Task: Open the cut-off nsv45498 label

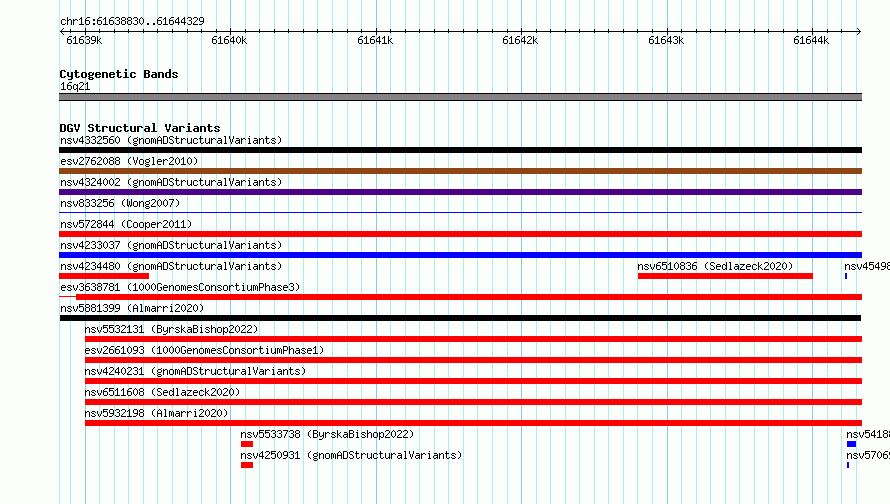Action: coord(867,266)
